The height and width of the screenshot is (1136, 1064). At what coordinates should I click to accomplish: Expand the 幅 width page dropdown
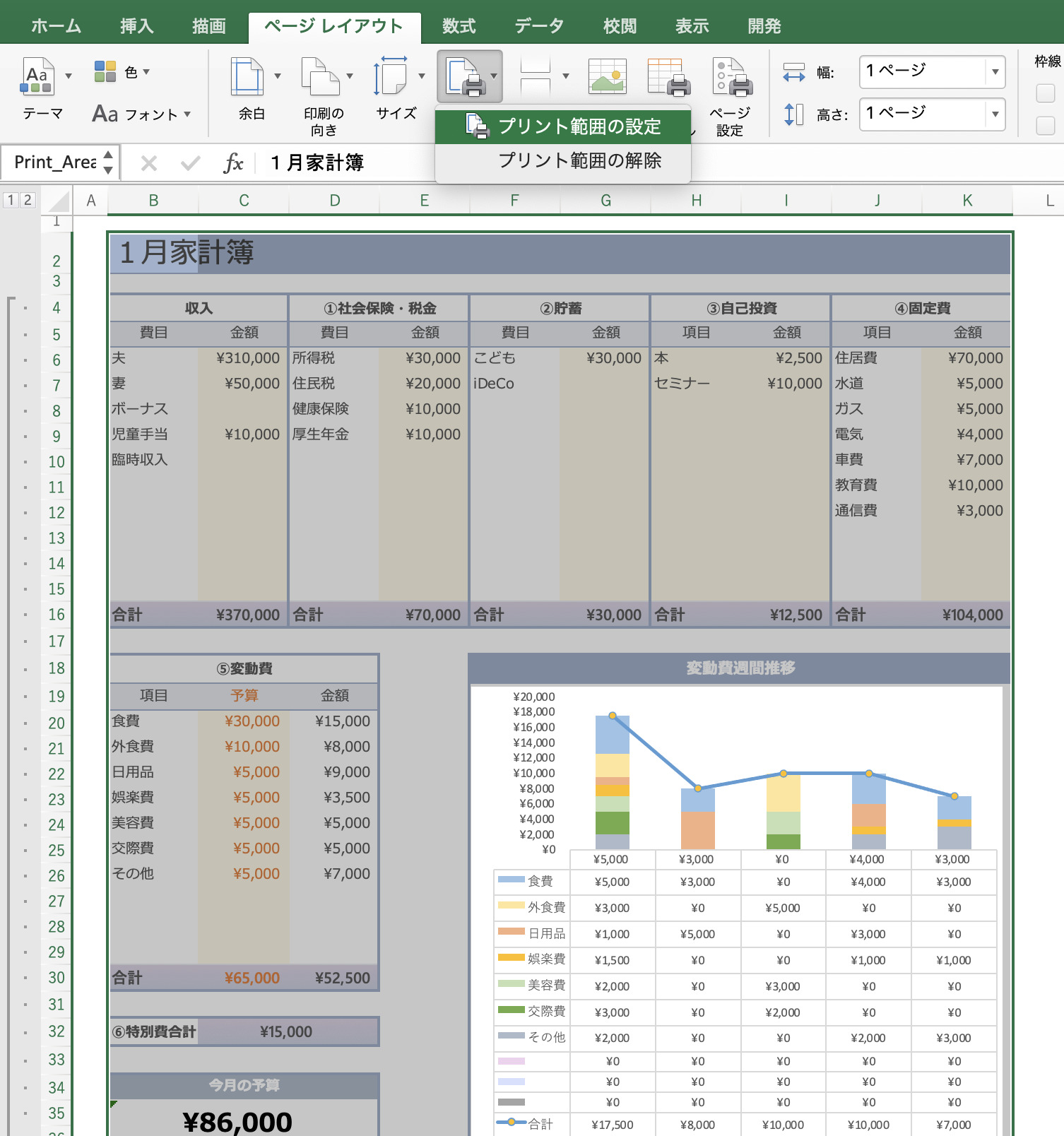995,71
